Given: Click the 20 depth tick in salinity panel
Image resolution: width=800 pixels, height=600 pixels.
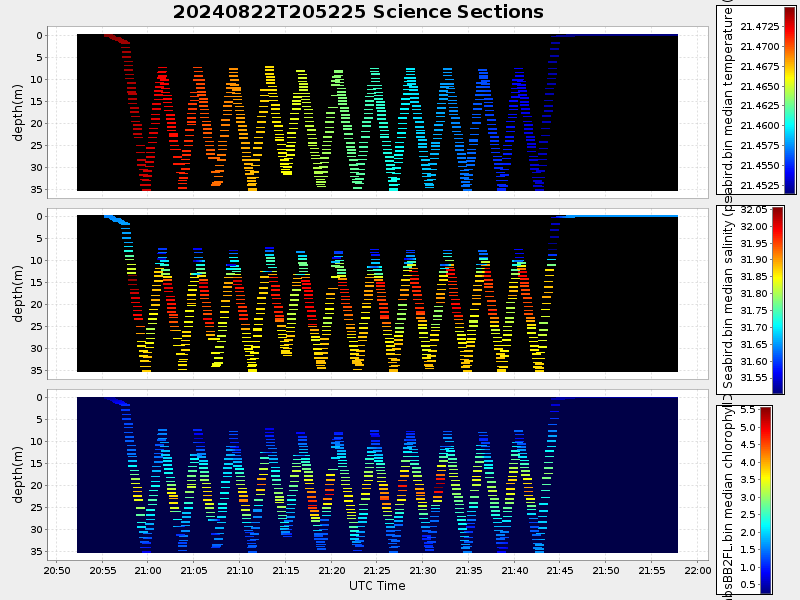Looking at the screenshot, I should 38,305.
